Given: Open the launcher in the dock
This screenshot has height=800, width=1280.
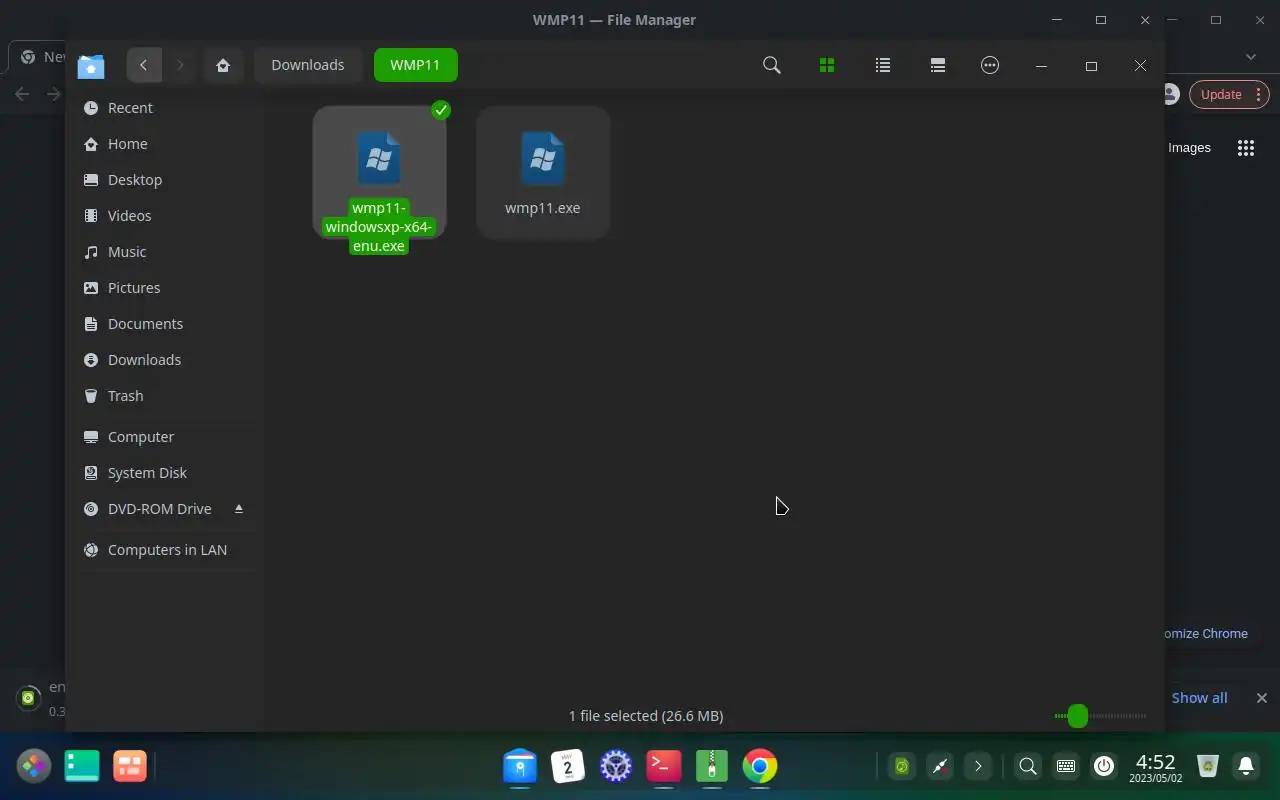Looking at the screenshot, I should click(33, 766).
